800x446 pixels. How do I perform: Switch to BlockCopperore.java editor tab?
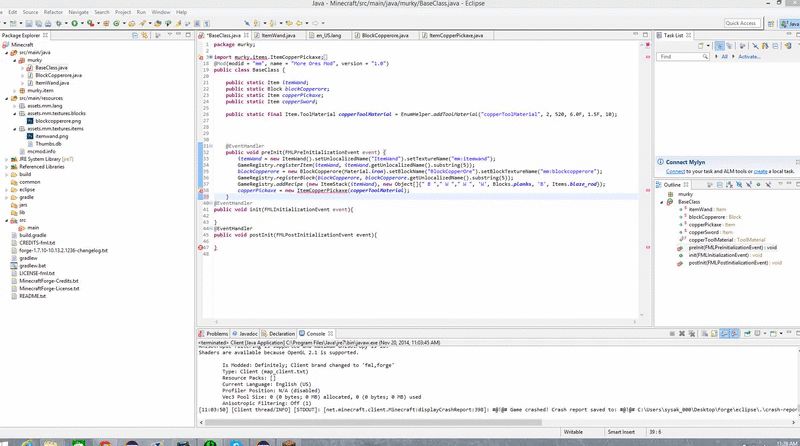(x=385, y=35)
